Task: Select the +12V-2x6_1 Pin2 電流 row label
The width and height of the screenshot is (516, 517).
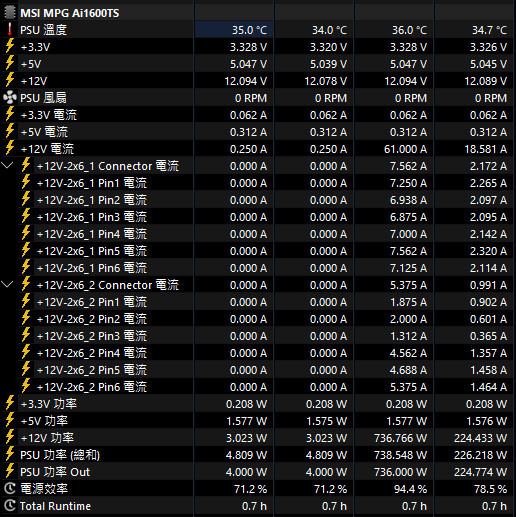Action: coord(92,200)
